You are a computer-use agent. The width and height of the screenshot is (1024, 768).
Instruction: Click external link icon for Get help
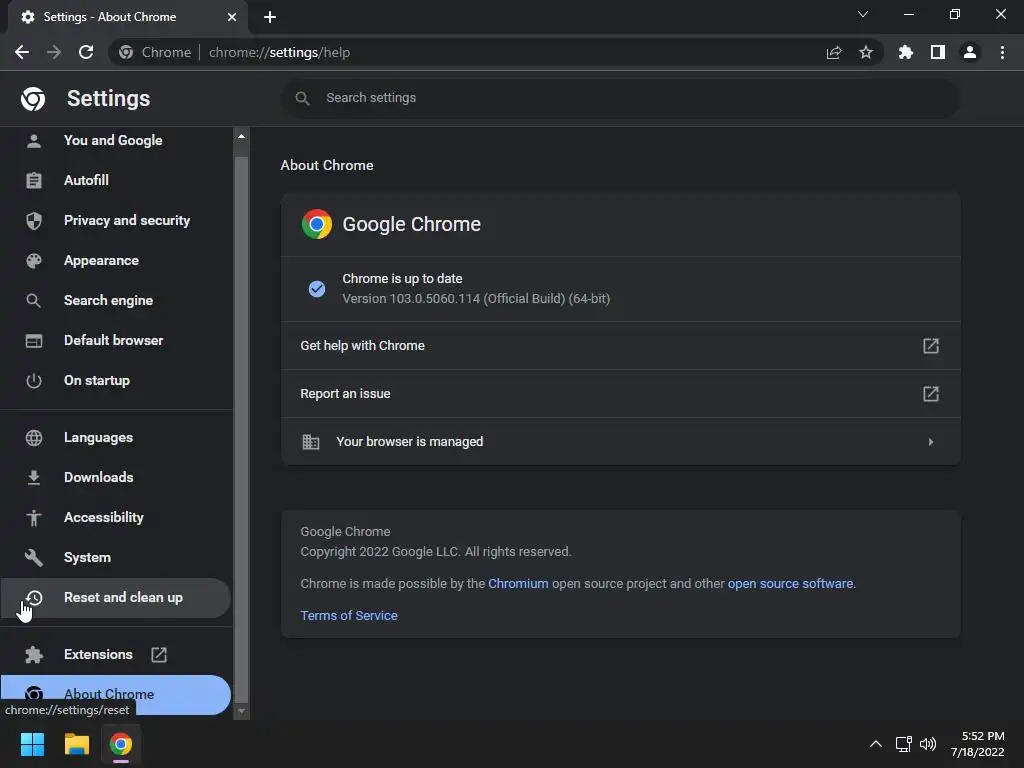tap(931, 345)
